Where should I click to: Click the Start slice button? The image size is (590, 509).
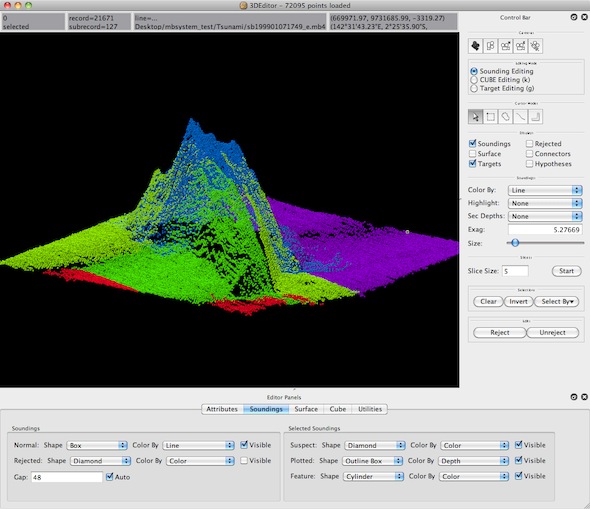(566, 271)
